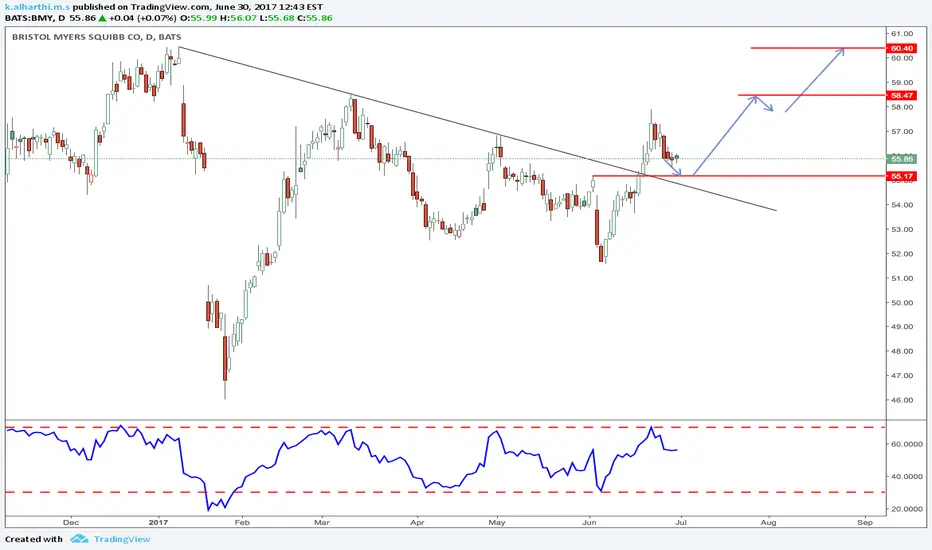The height and width of the screenshot is (550, 932).
Task: Select the 60.40 red price label
Action: point(902,48)
